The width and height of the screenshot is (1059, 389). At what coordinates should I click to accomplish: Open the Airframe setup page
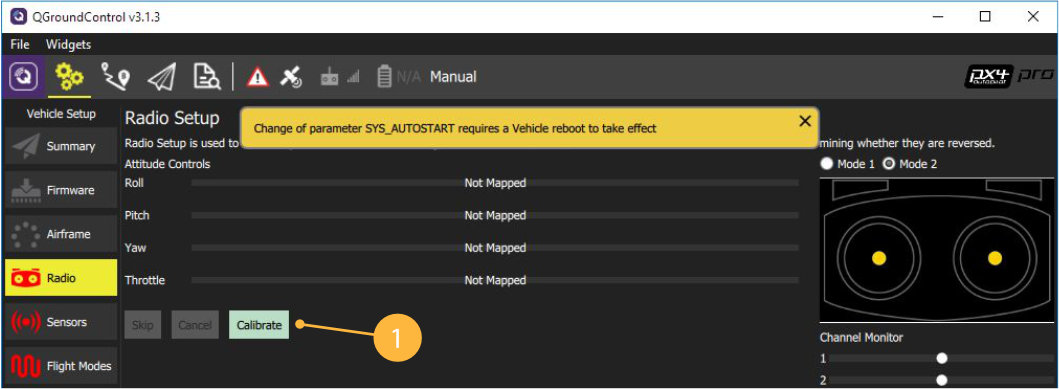click(x=61, y=234)
